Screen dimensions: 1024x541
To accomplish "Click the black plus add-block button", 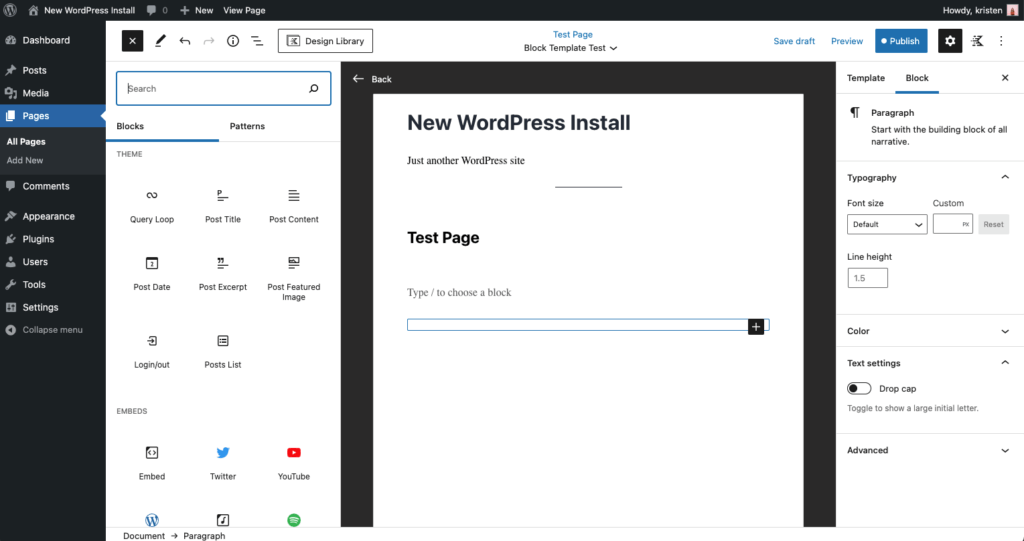I will [756, 326].
